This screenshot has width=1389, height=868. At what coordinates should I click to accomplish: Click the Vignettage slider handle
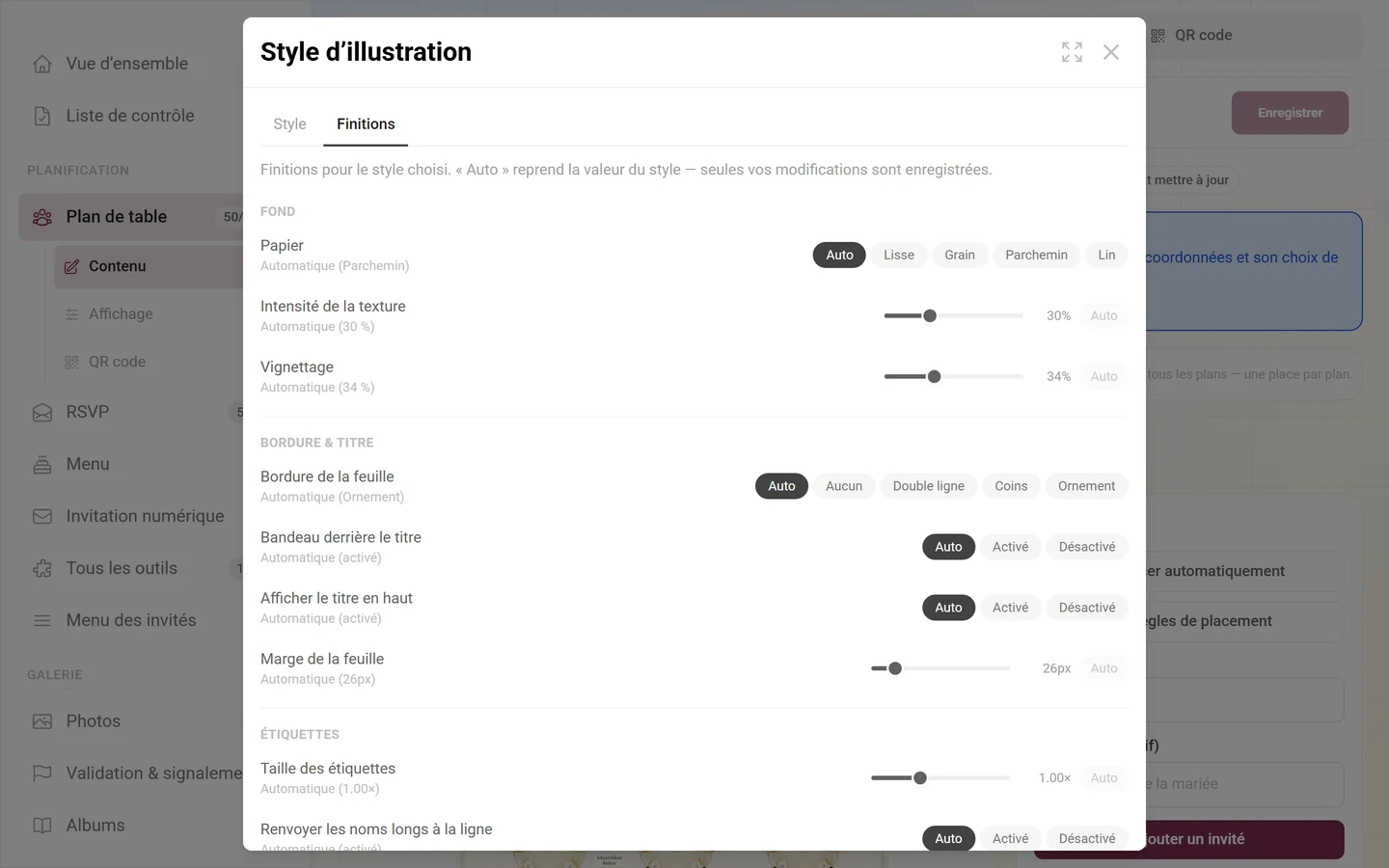[934, 376]
